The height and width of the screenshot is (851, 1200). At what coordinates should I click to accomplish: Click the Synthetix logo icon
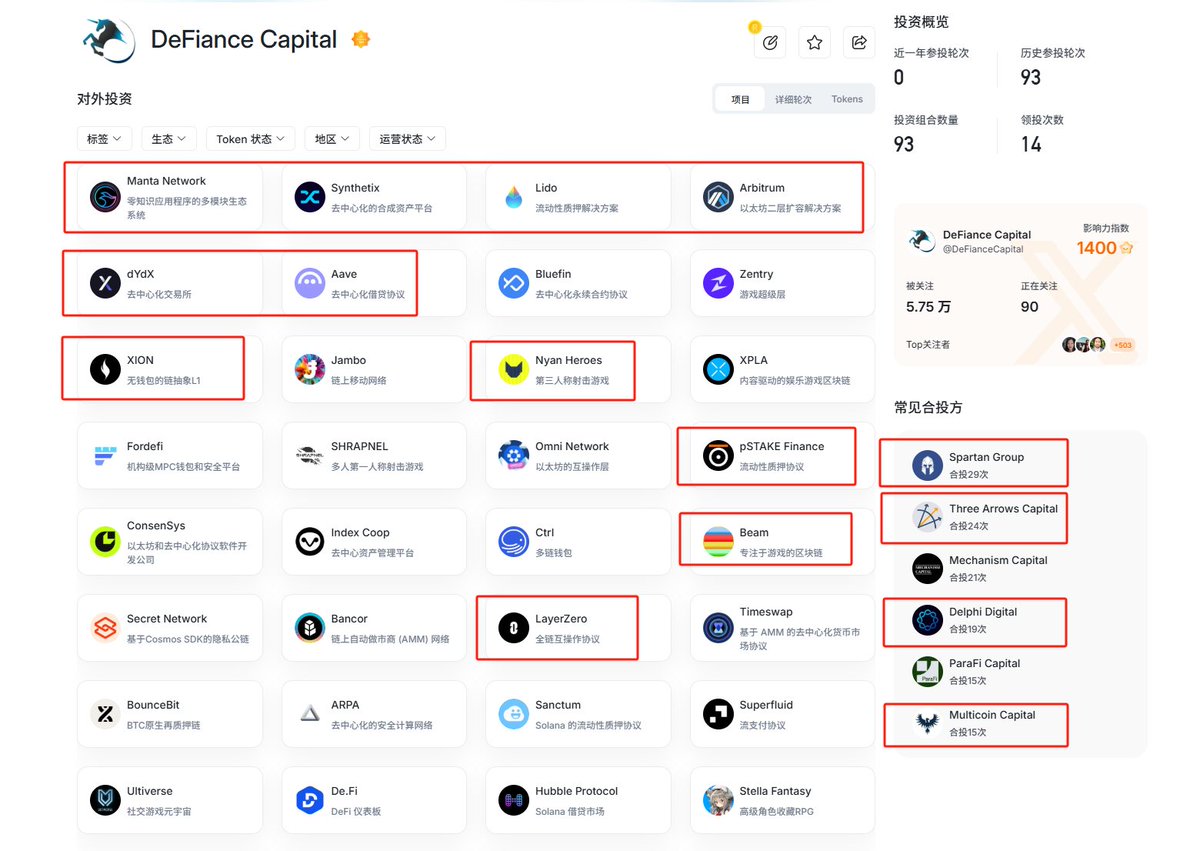point(310,197)
